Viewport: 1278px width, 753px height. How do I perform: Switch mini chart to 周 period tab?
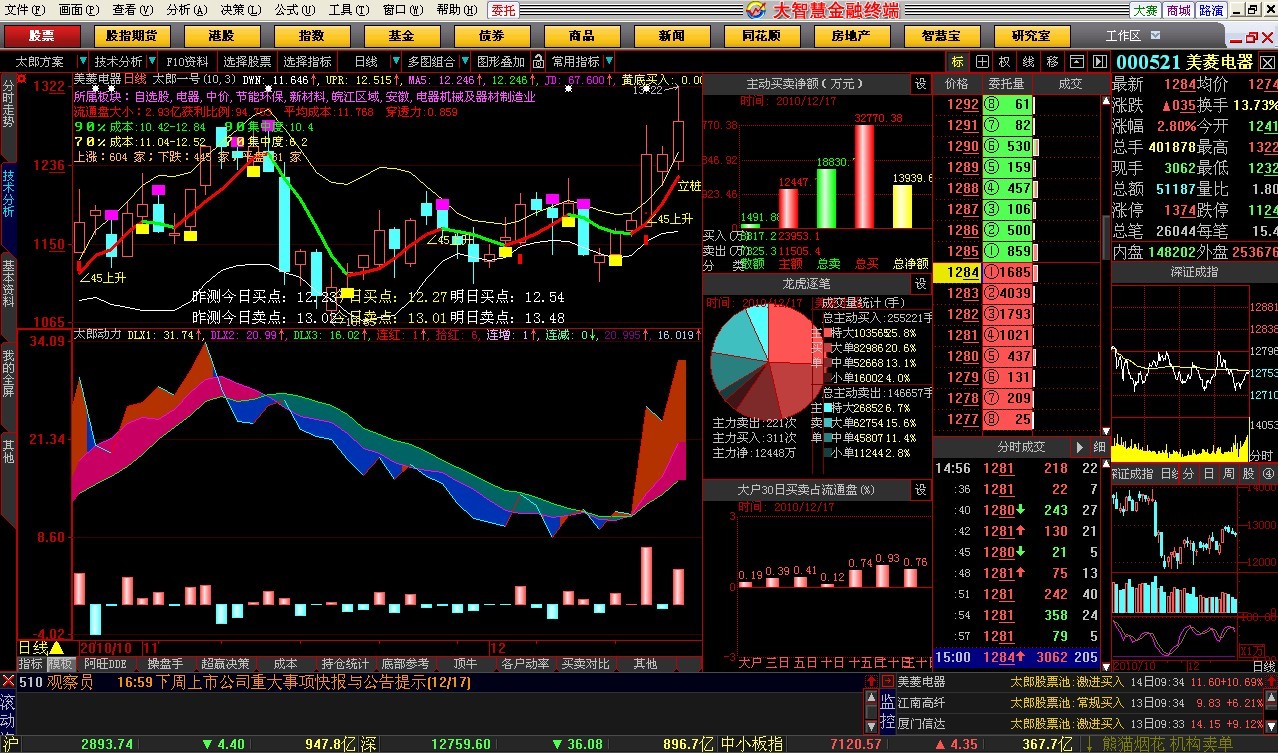tap(1229, 474)
